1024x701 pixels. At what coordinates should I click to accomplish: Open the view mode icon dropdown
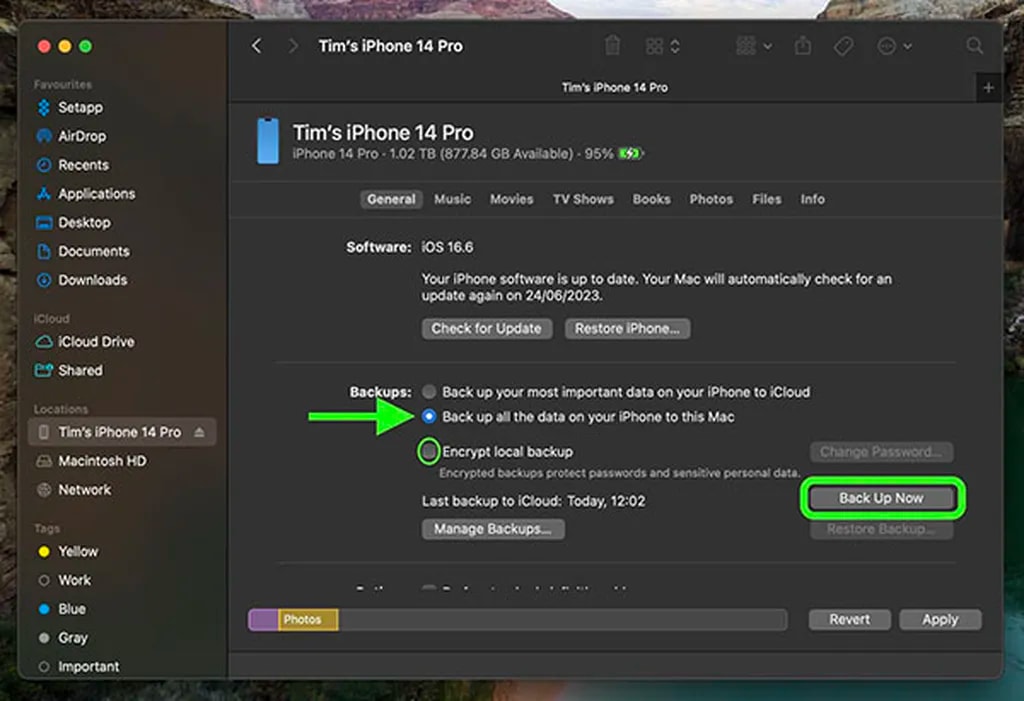point(662,46)
